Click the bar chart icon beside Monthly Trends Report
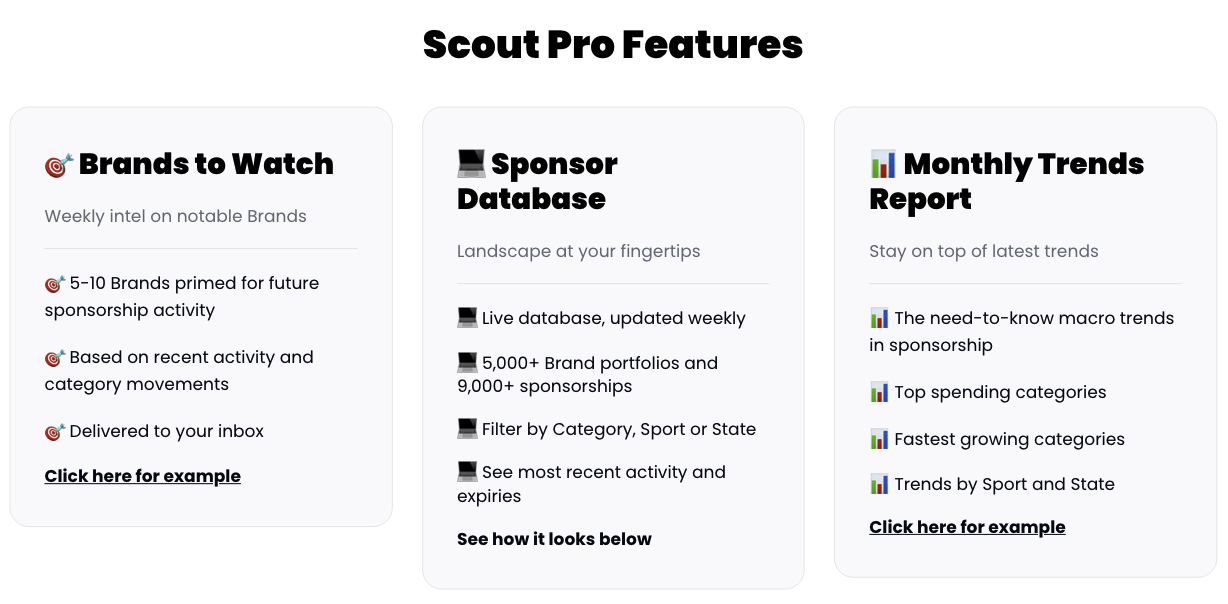The width and height of the screenshot is (1228, 604). point(883,163)
